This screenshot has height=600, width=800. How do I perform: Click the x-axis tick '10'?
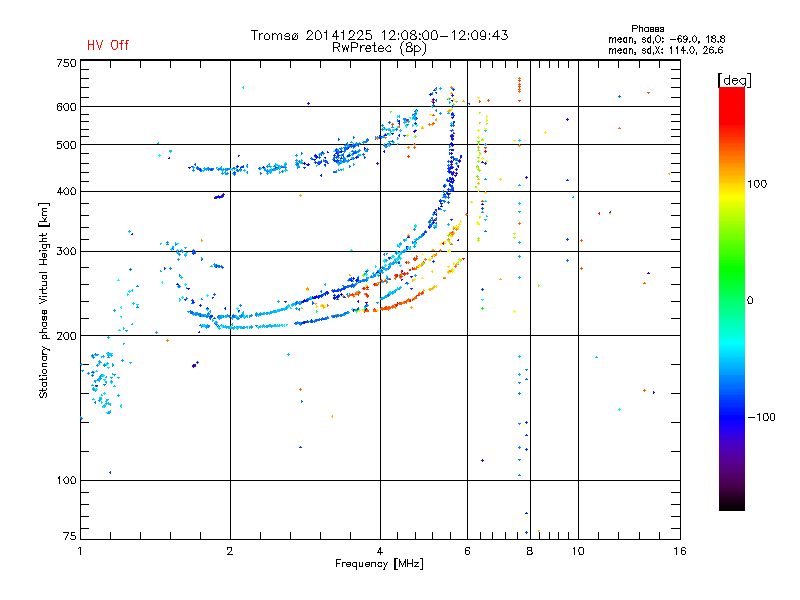pyautogui.click(x=578, y=551)
